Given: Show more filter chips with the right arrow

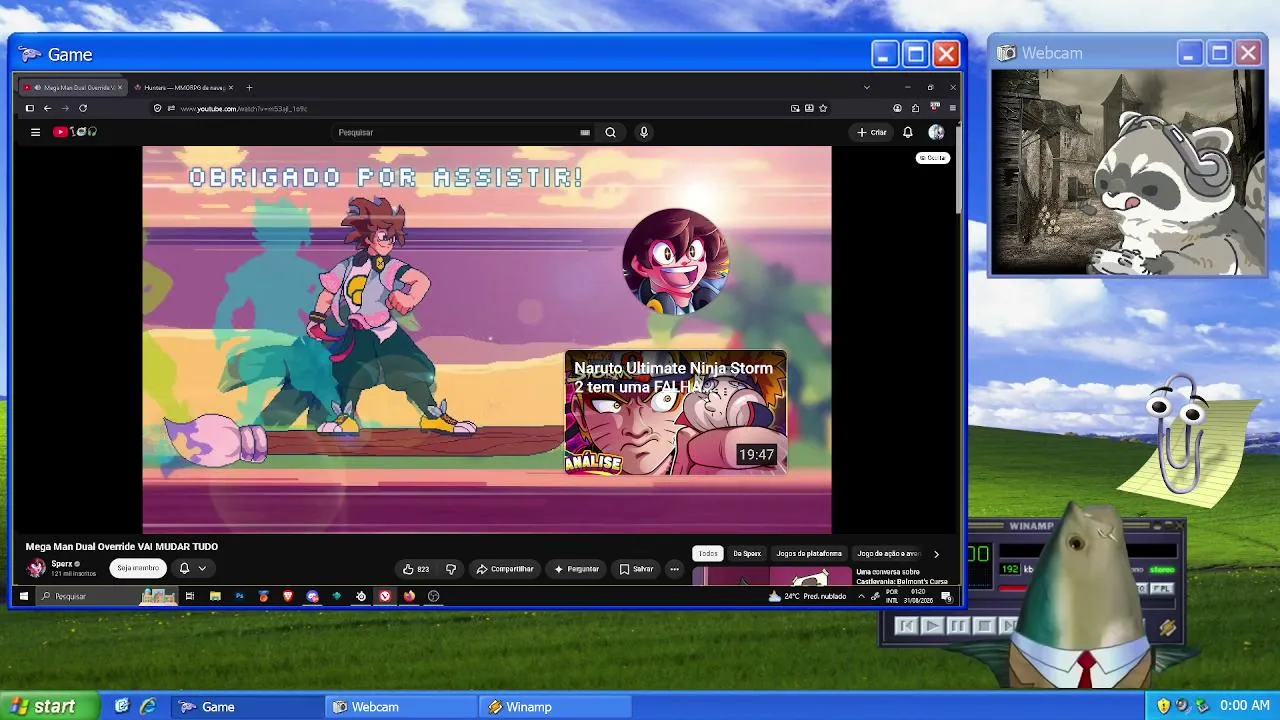Looking at the screenshot, I should [x=936, y=553].
